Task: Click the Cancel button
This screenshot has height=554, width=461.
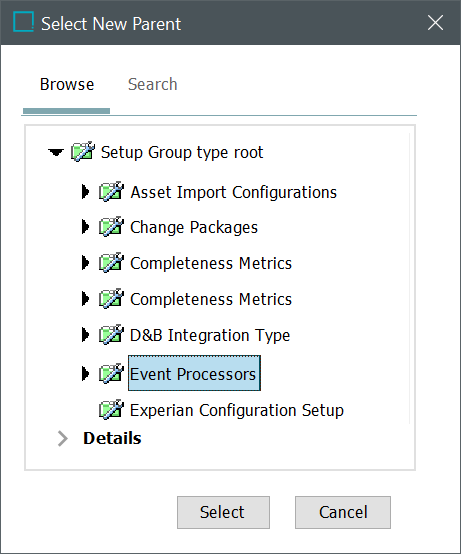Action: pos(343,512)
